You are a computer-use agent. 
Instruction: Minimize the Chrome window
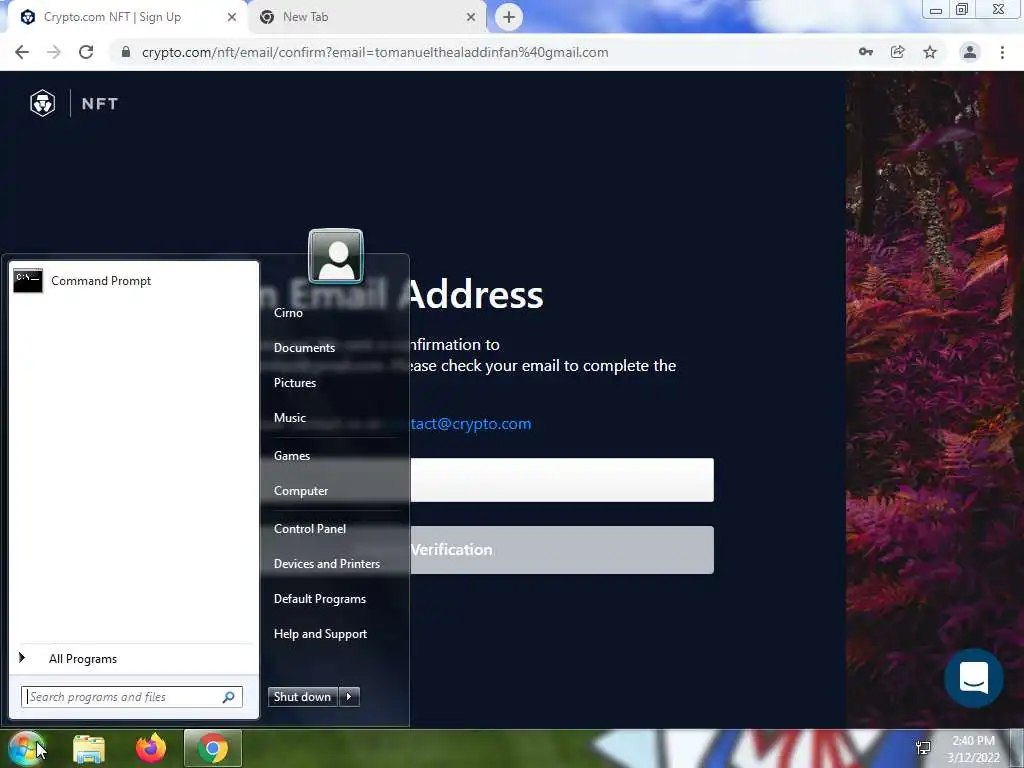pos(936,10)
